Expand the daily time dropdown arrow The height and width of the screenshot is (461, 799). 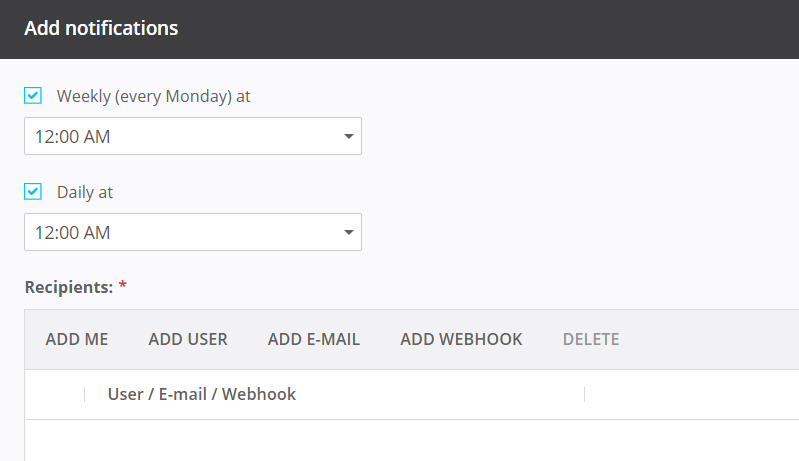(348, 232)
